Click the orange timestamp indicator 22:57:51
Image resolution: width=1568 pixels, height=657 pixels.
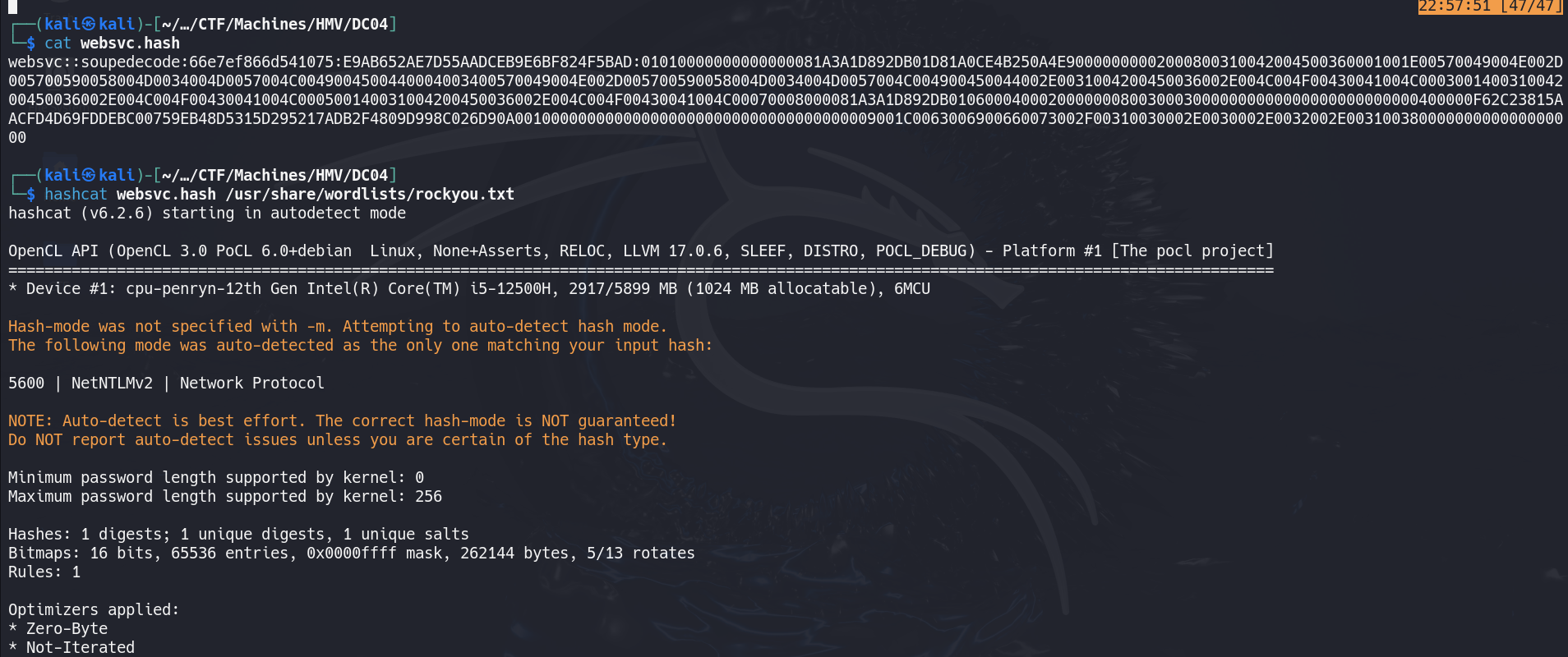coord(1454,7)
